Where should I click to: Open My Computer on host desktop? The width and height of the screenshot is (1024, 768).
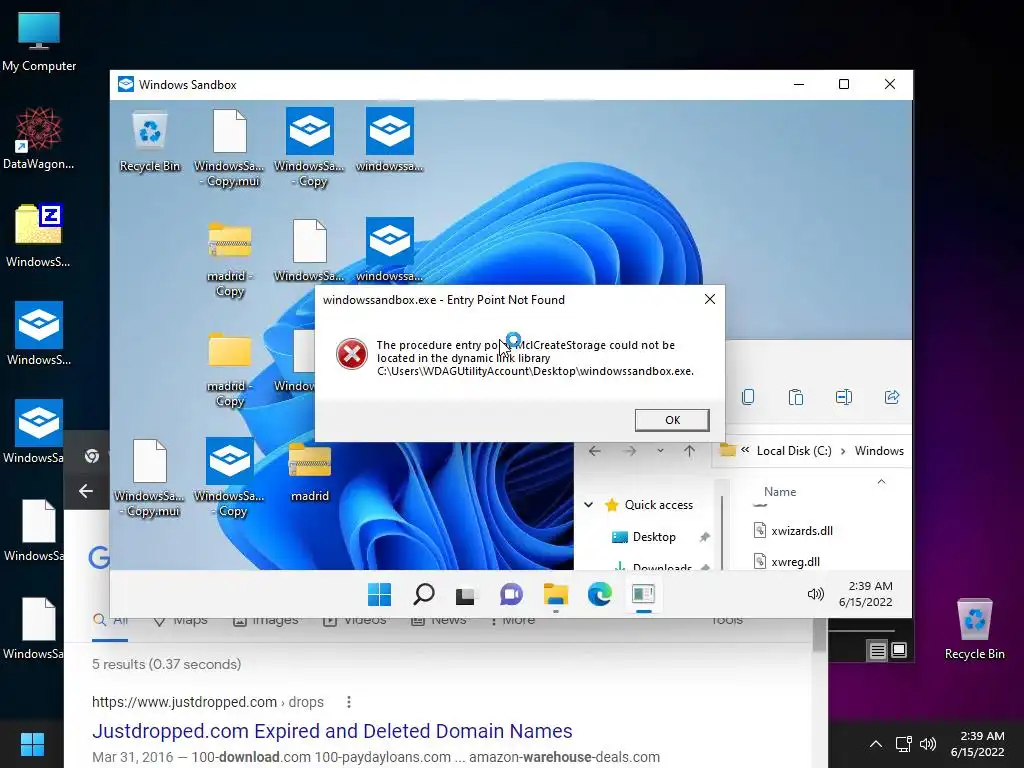pos(39,41)
